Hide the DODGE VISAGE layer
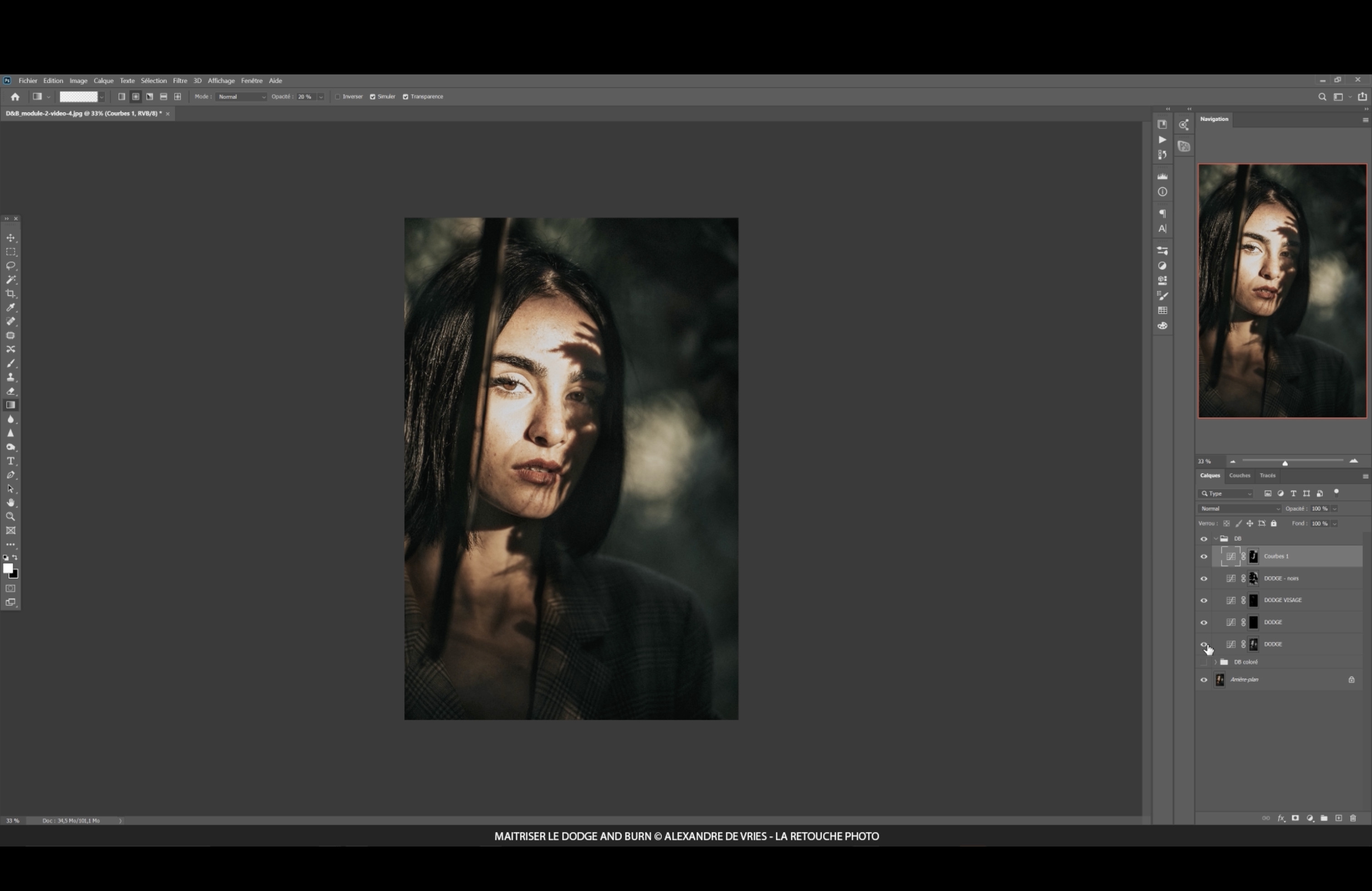The width and height of the screenshot is (1372, 891). pyautogui.click(x=1204, y=601)
